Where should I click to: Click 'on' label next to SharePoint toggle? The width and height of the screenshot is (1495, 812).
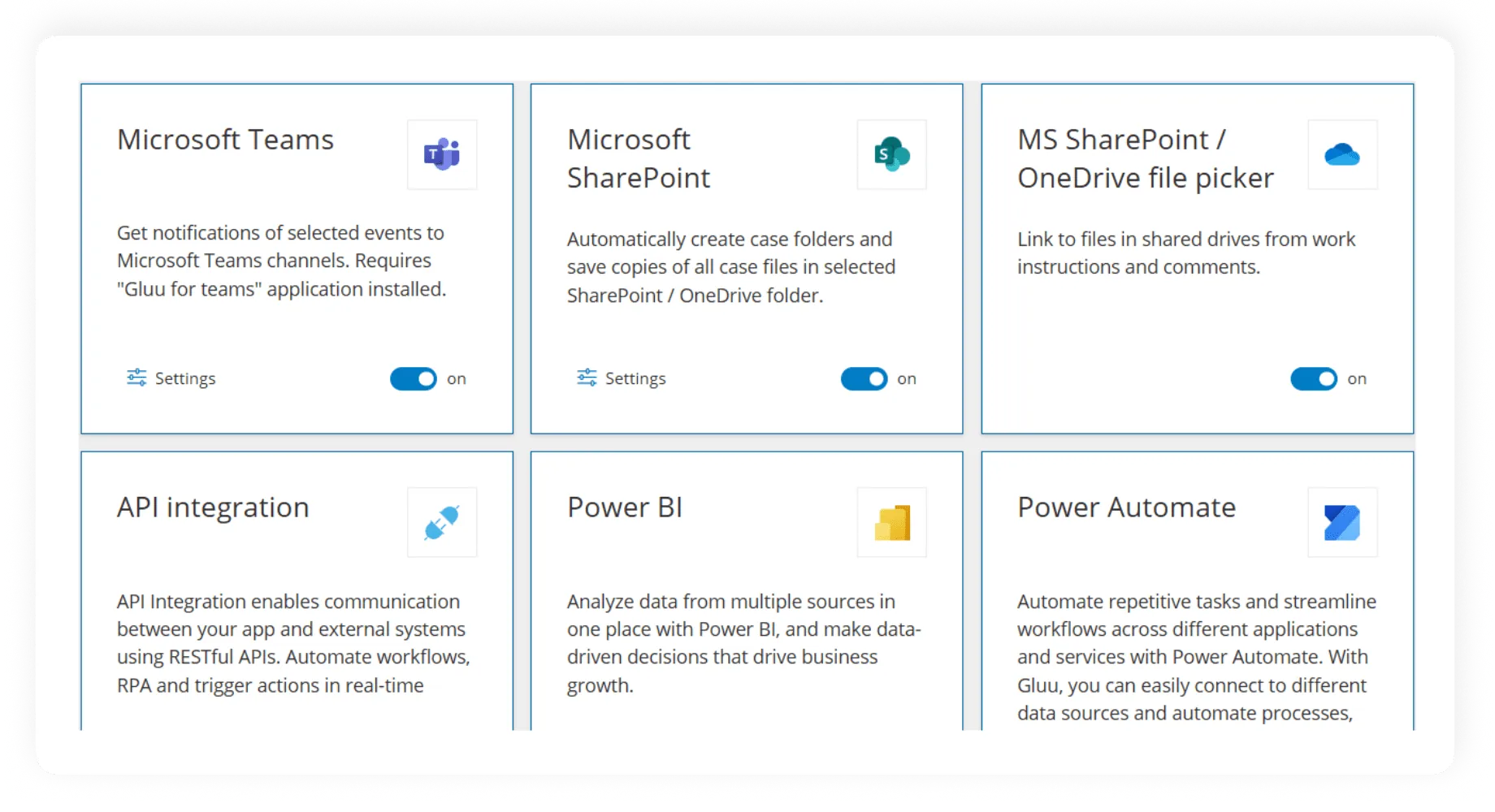(907, 379)
